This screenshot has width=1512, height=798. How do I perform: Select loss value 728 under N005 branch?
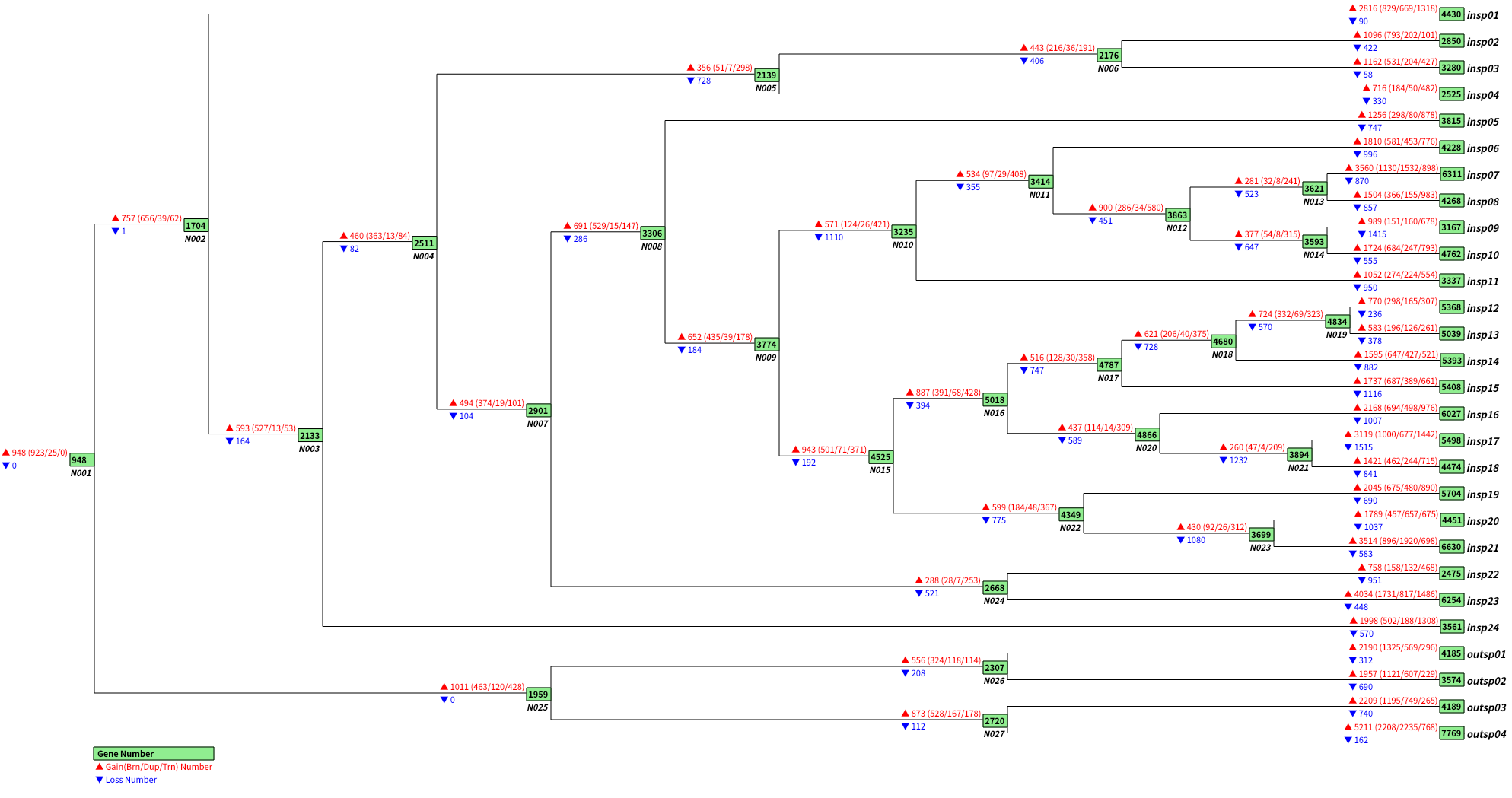(x=704, y=81)
